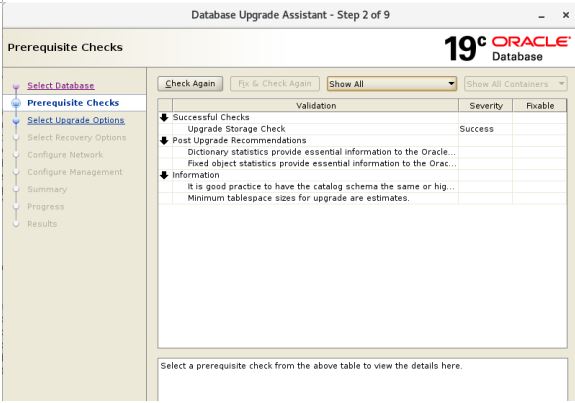Select the Upgrade Storage Check row
Viewport: 575px width, 403px height.
[x=362, y=129]
